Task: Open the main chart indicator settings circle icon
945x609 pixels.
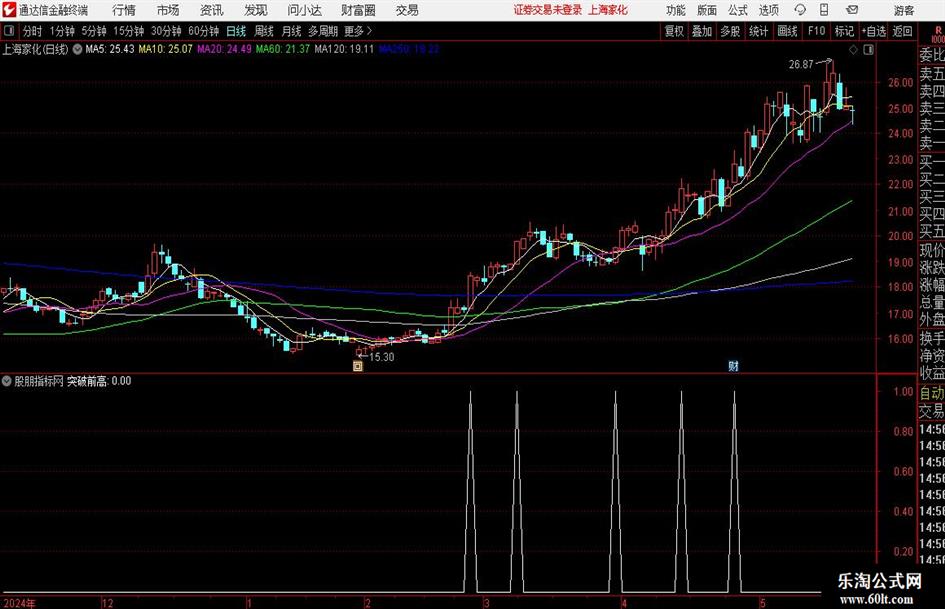Action: click(77, 49)
